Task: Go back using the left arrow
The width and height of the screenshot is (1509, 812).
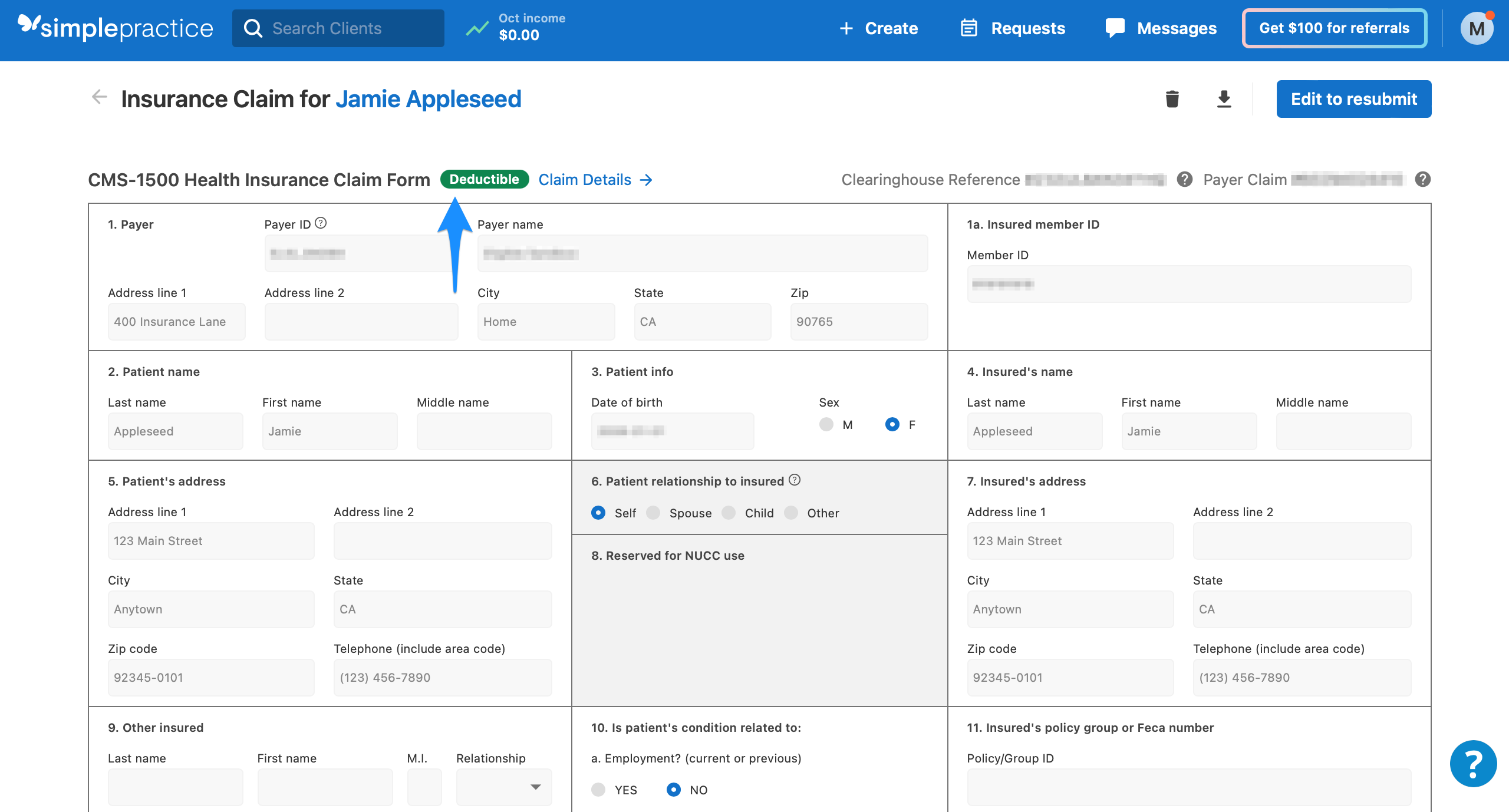Action: (x=100, y=97)
